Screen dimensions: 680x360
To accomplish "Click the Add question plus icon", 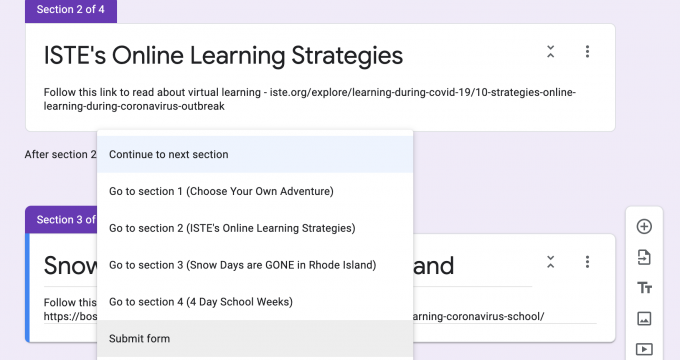I will click(x=644, y=226).
